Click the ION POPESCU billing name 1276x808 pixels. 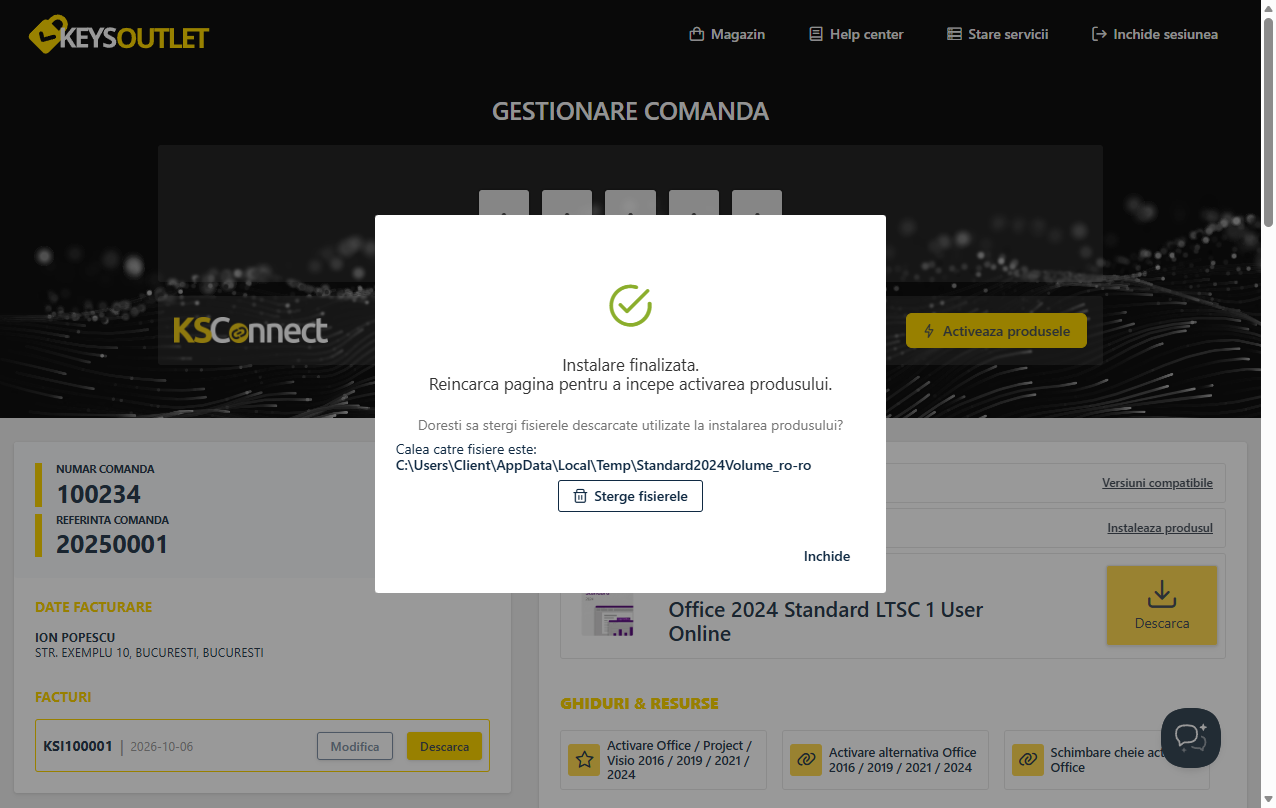pyautogui.click(x=75, y=637)
